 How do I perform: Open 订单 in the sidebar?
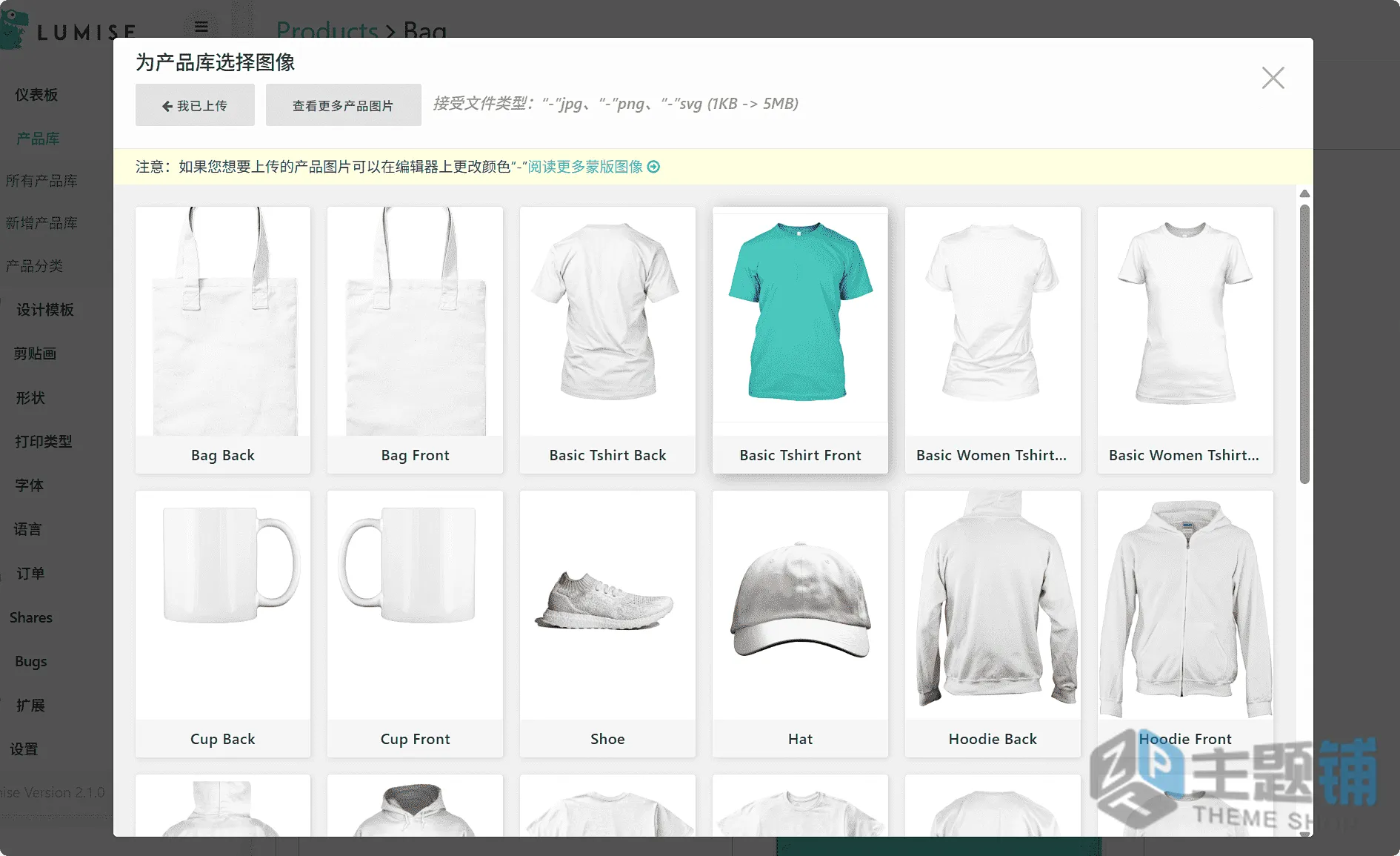(x=30, y=574)
